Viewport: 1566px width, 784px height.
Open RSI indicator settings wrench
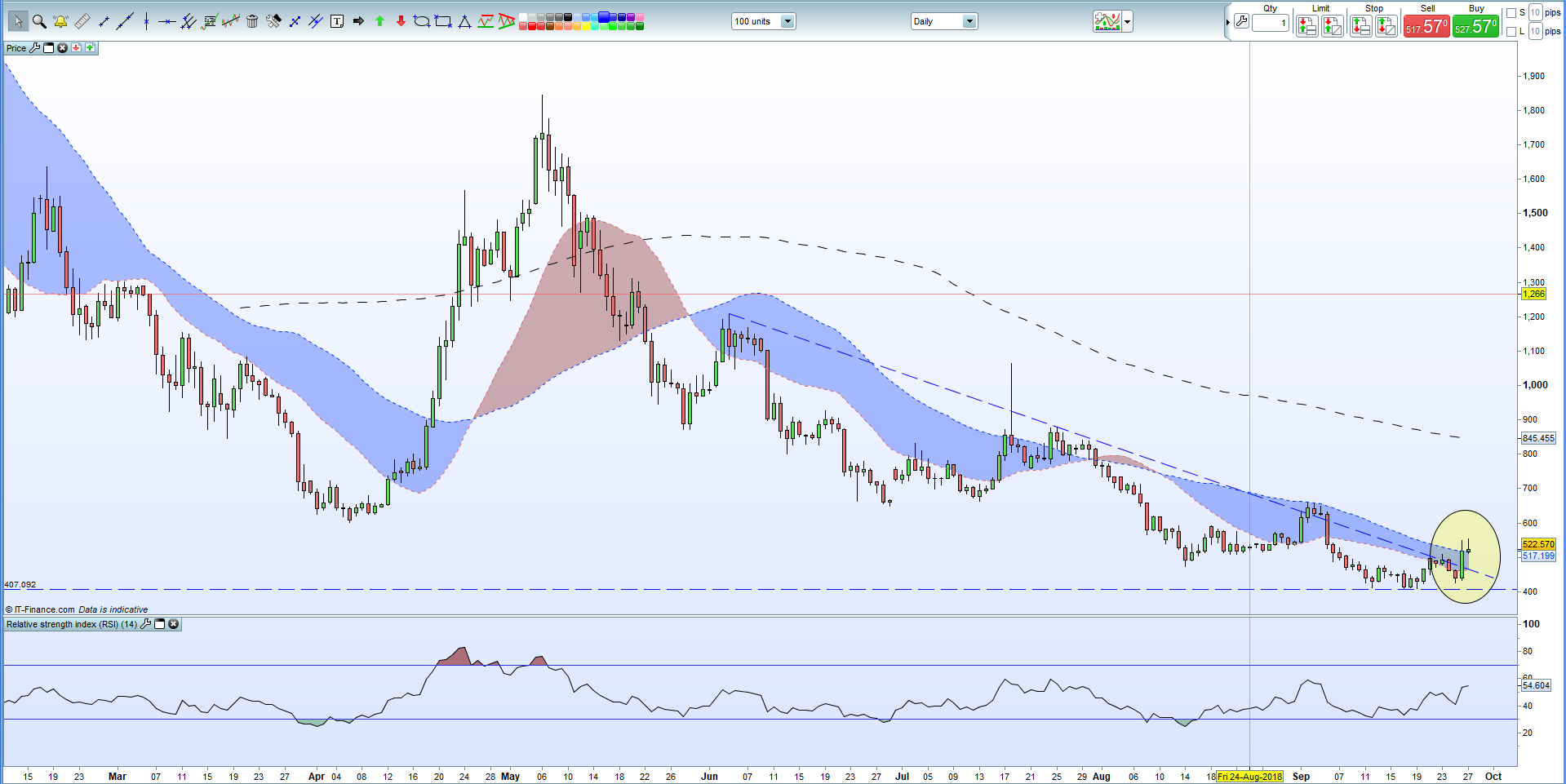coord(146,624)
